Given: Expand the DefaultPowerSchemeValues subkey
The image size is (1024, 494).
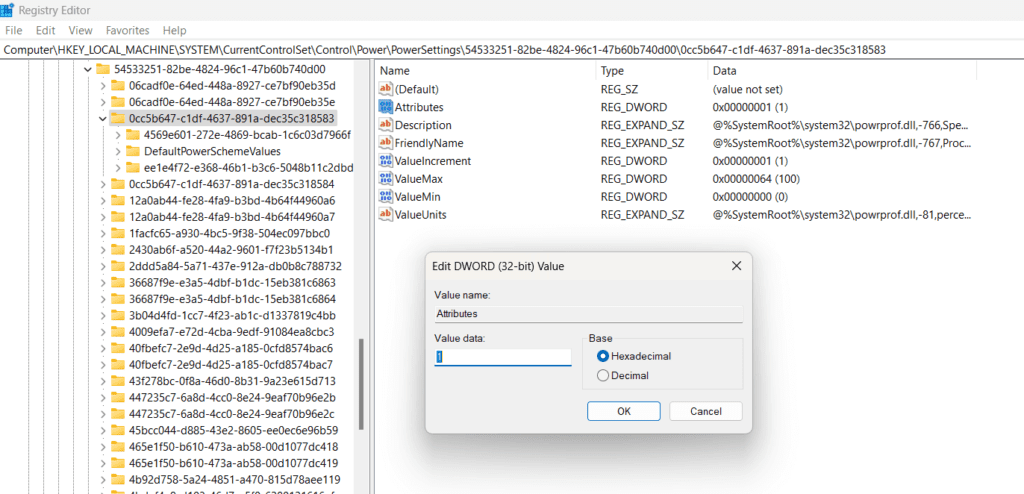Looking at the screenshot, I should pyautogui.click(x=118, y=151).
